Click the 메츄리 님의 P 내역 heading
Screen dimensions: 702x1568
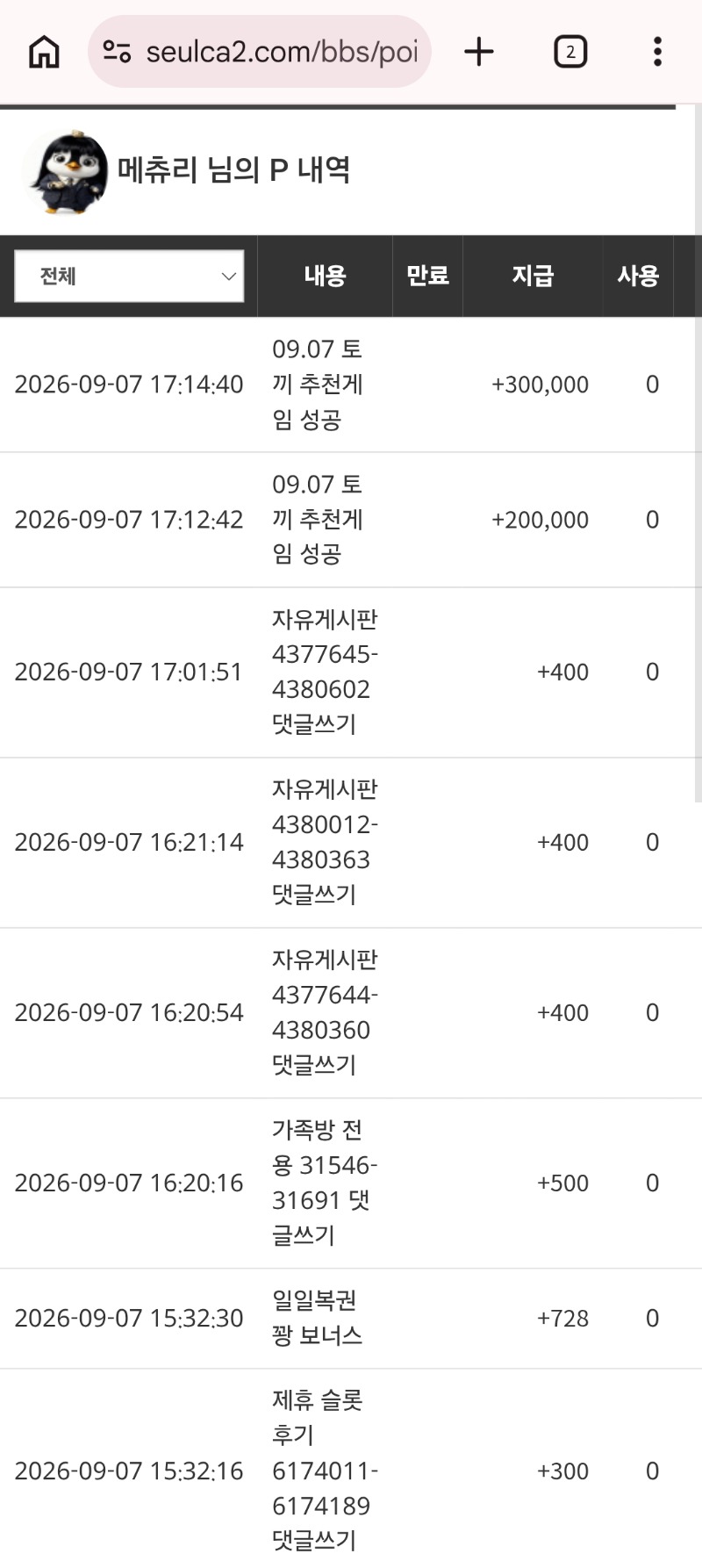pyautogui.click(x=233, y=169)
